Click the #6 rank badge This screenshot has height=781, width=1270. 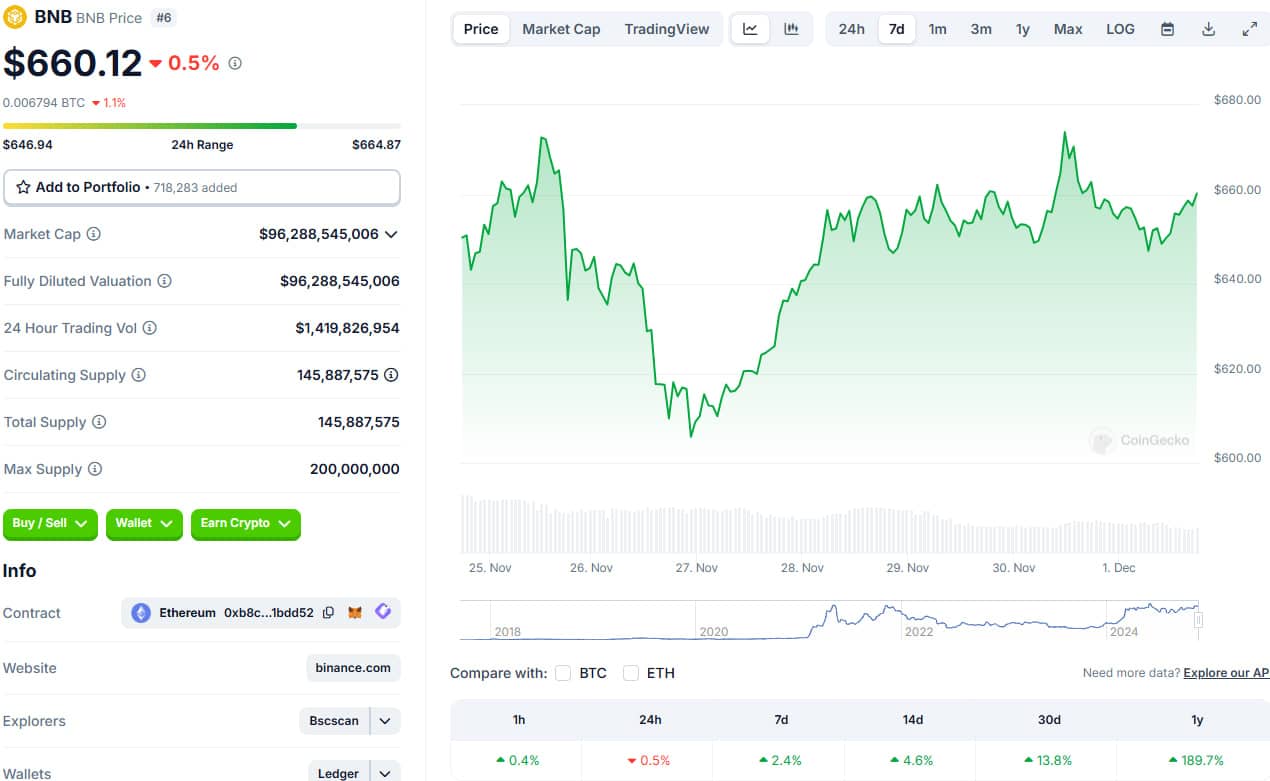pyautogui.click(x=163, y=17)
